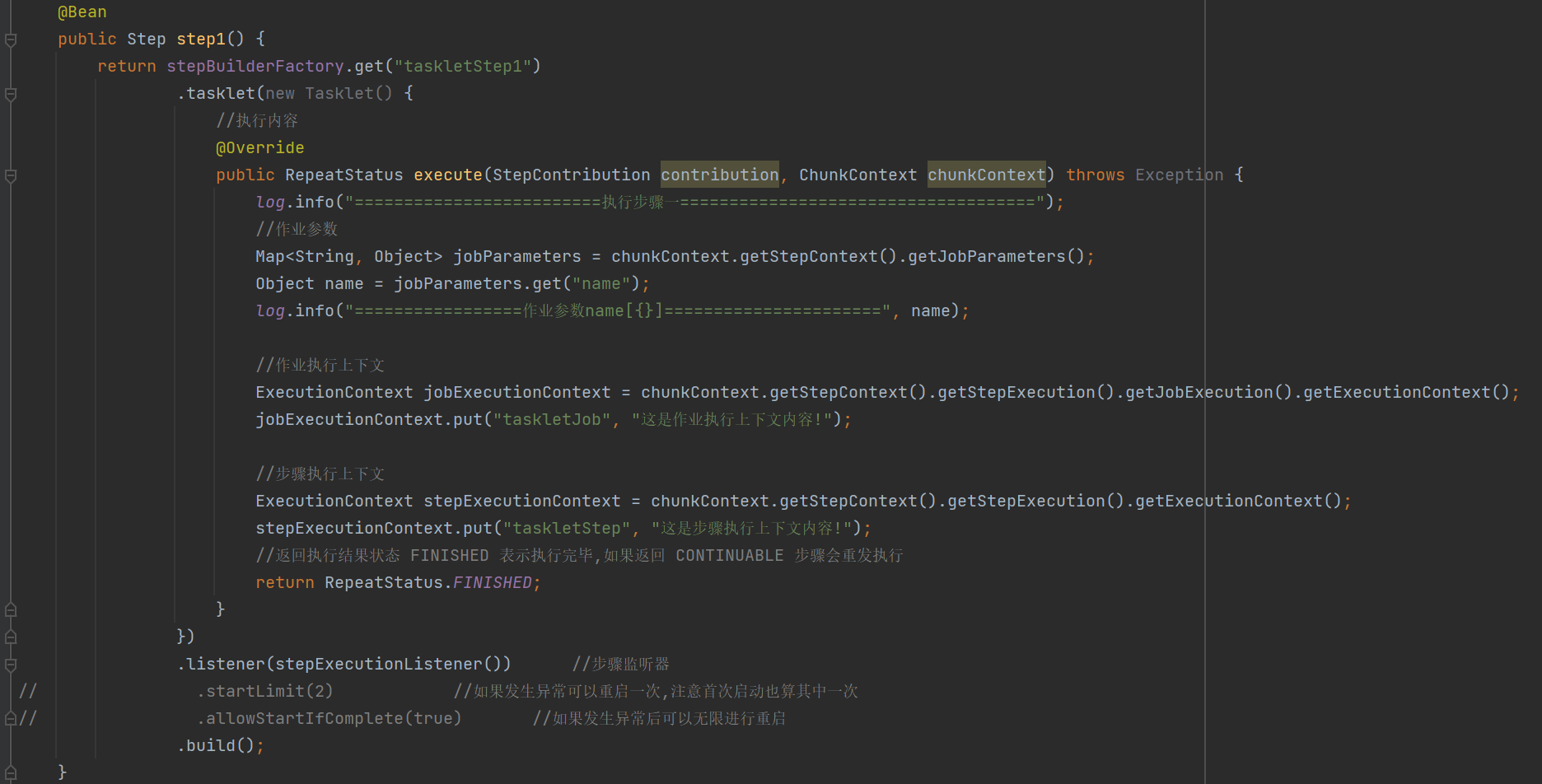Collapse the execute method via its fold arrow
Viewport: 1542px width, 784px height.
click(x=10, y=175)
